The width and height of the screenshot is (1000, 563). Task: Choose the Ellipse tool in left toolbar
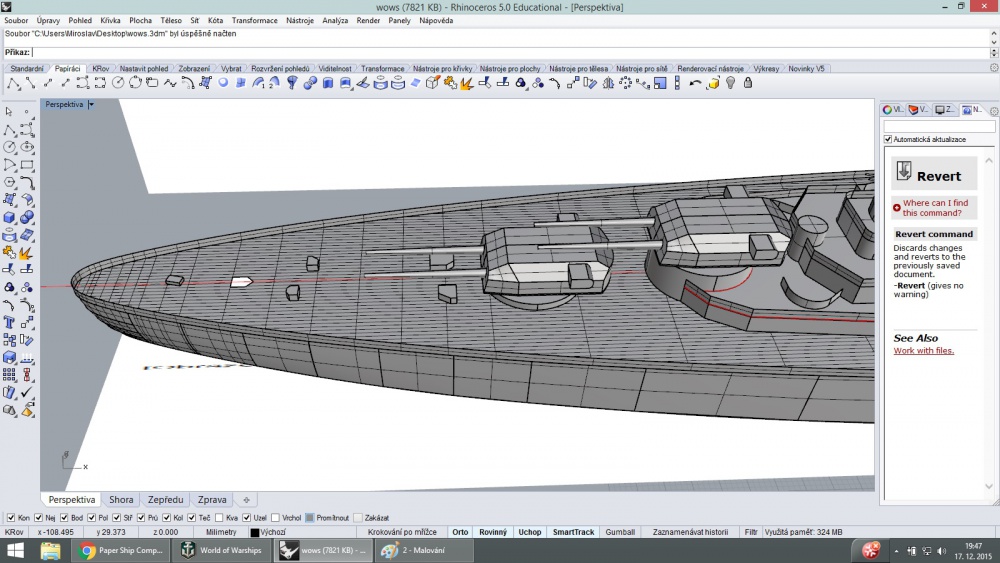pos(27,147)
